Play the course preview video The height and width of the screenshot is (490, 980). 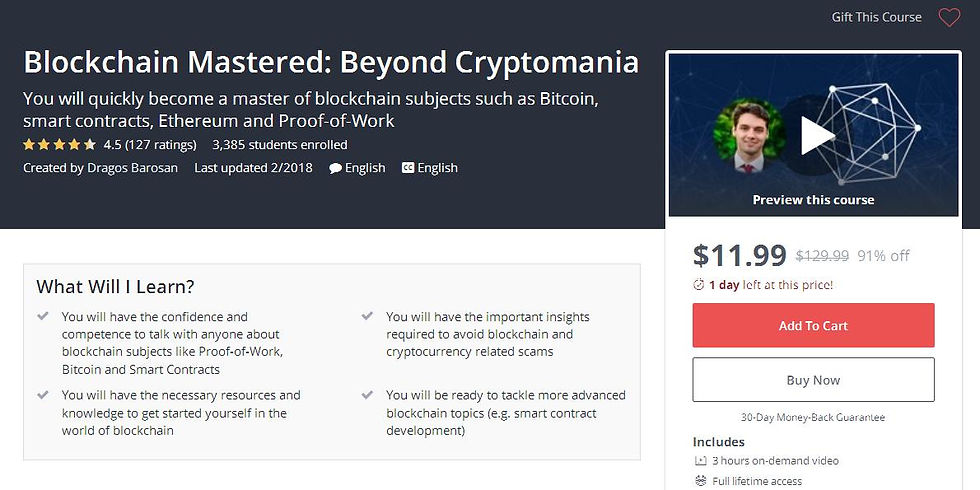817,135
